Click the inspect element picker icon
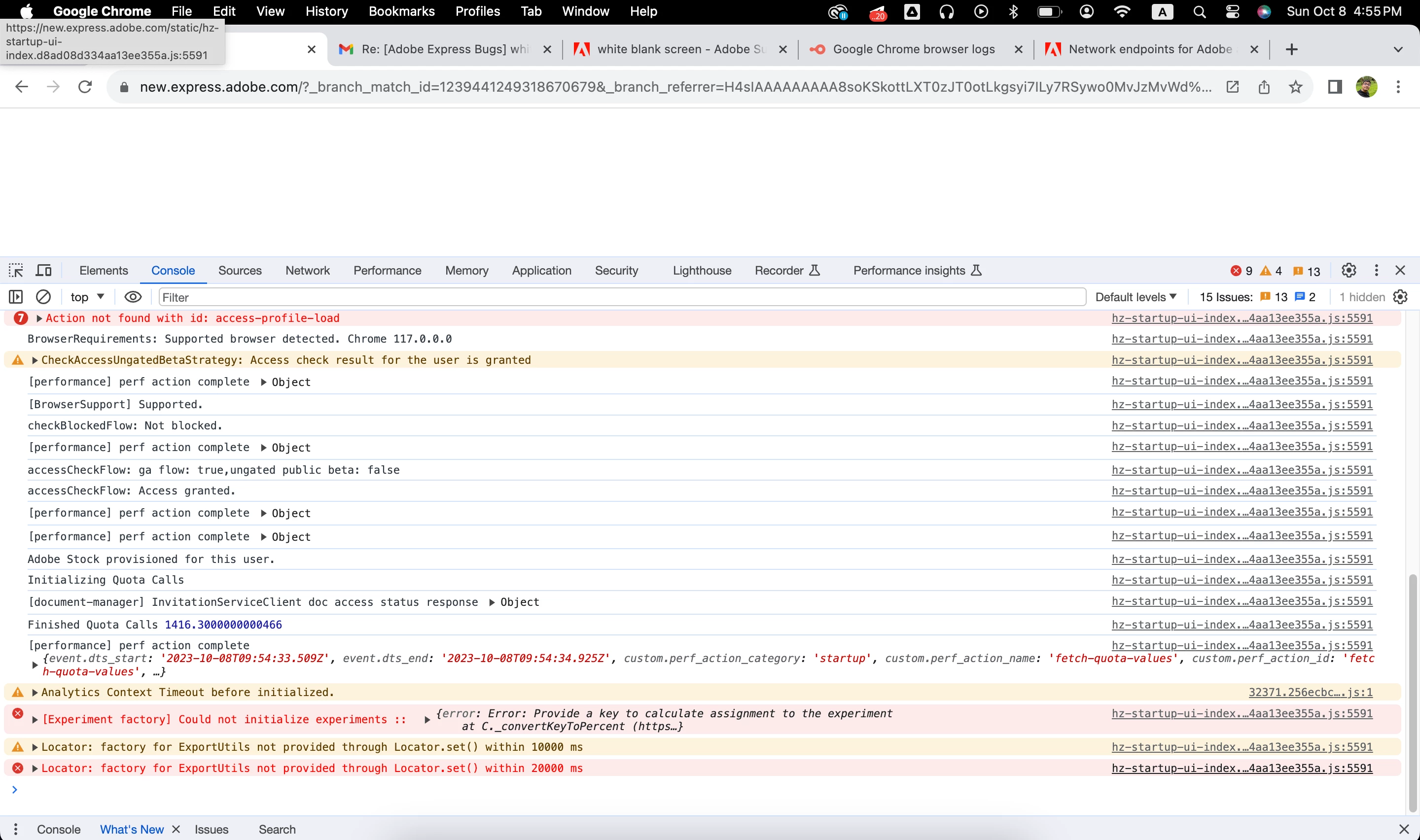1420x840 pixels. 16,271
